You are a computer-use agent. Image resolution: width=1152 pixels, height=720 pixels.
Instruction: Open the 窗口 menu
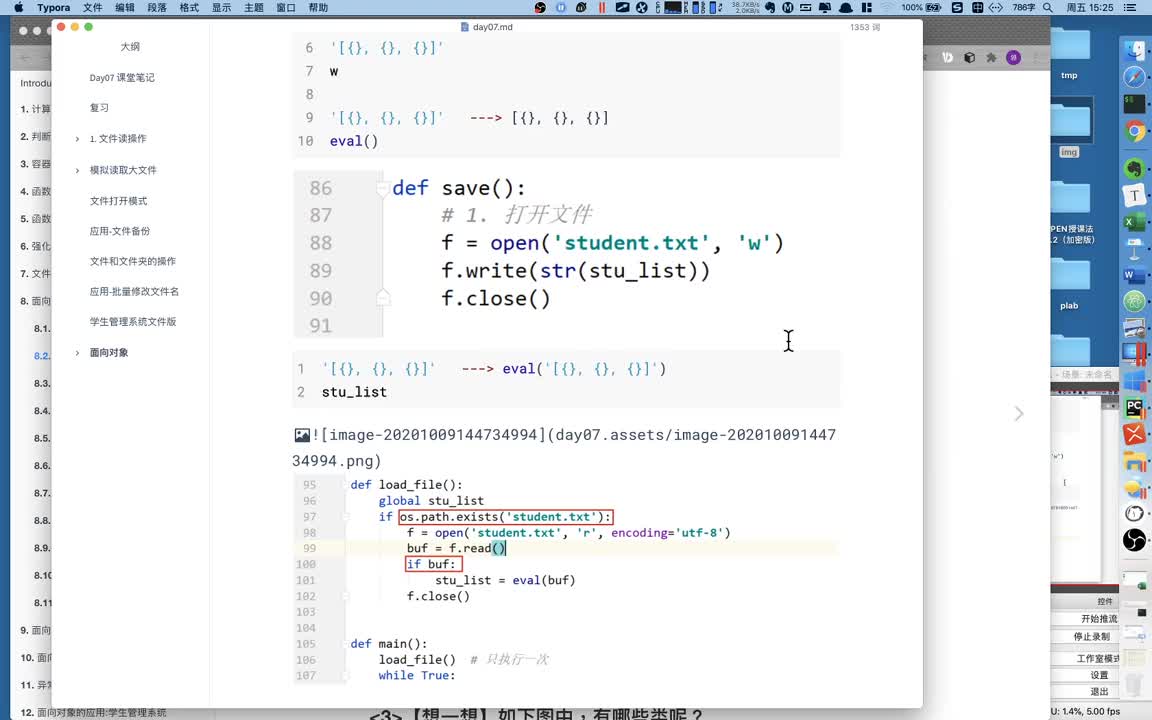point(286,7)
